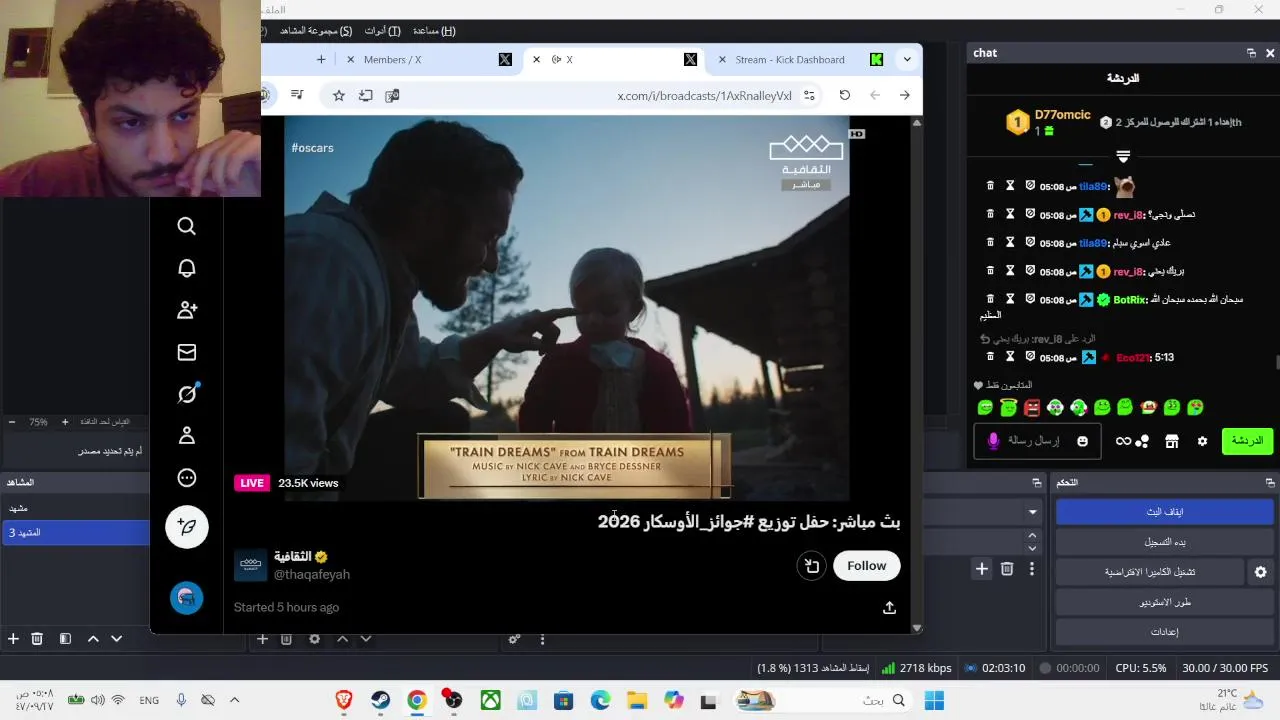Open X notifications bell icon
The image size is (1280, 720).
[187, 268]
